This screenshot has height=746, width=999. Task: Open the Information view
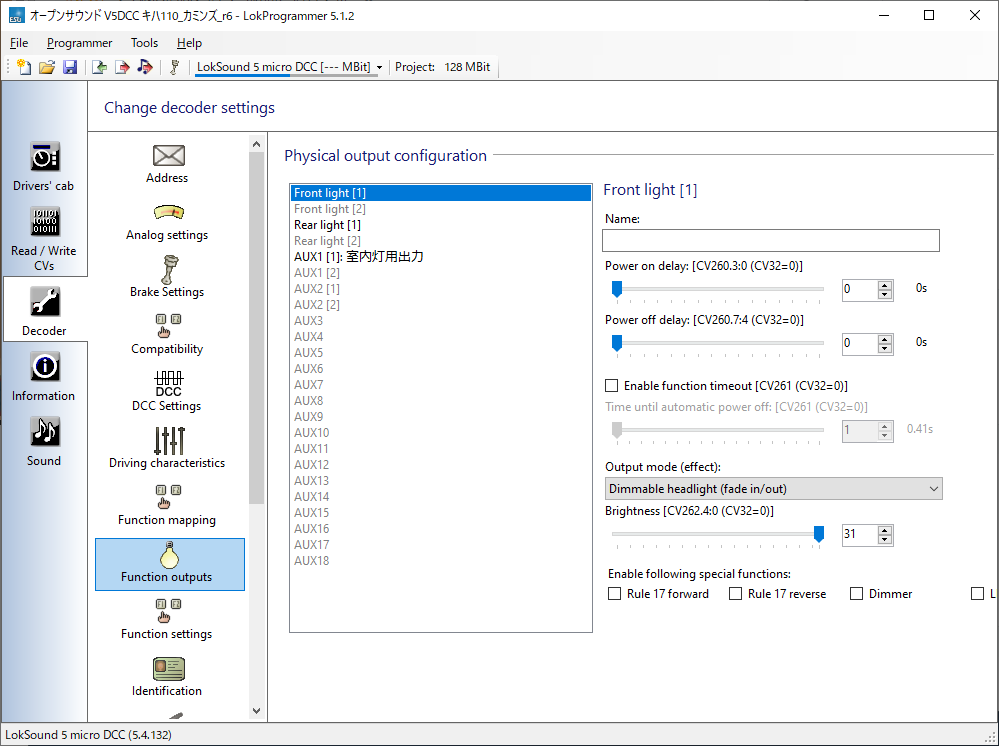point(44,377)
